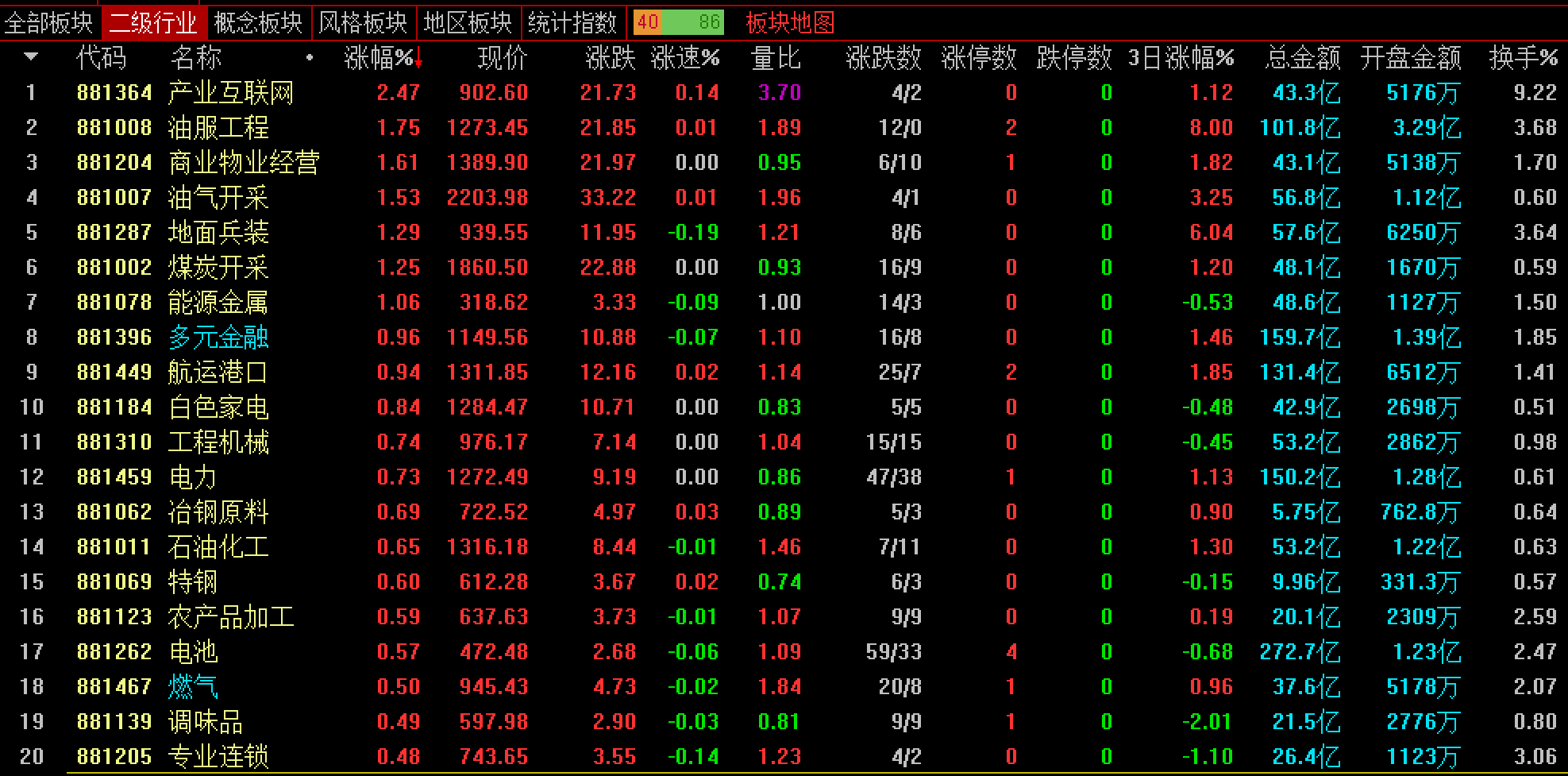This screenshot has width=1568, height=776.
Task: Sort by 换手% column header
Action: tap(1524, 58)
